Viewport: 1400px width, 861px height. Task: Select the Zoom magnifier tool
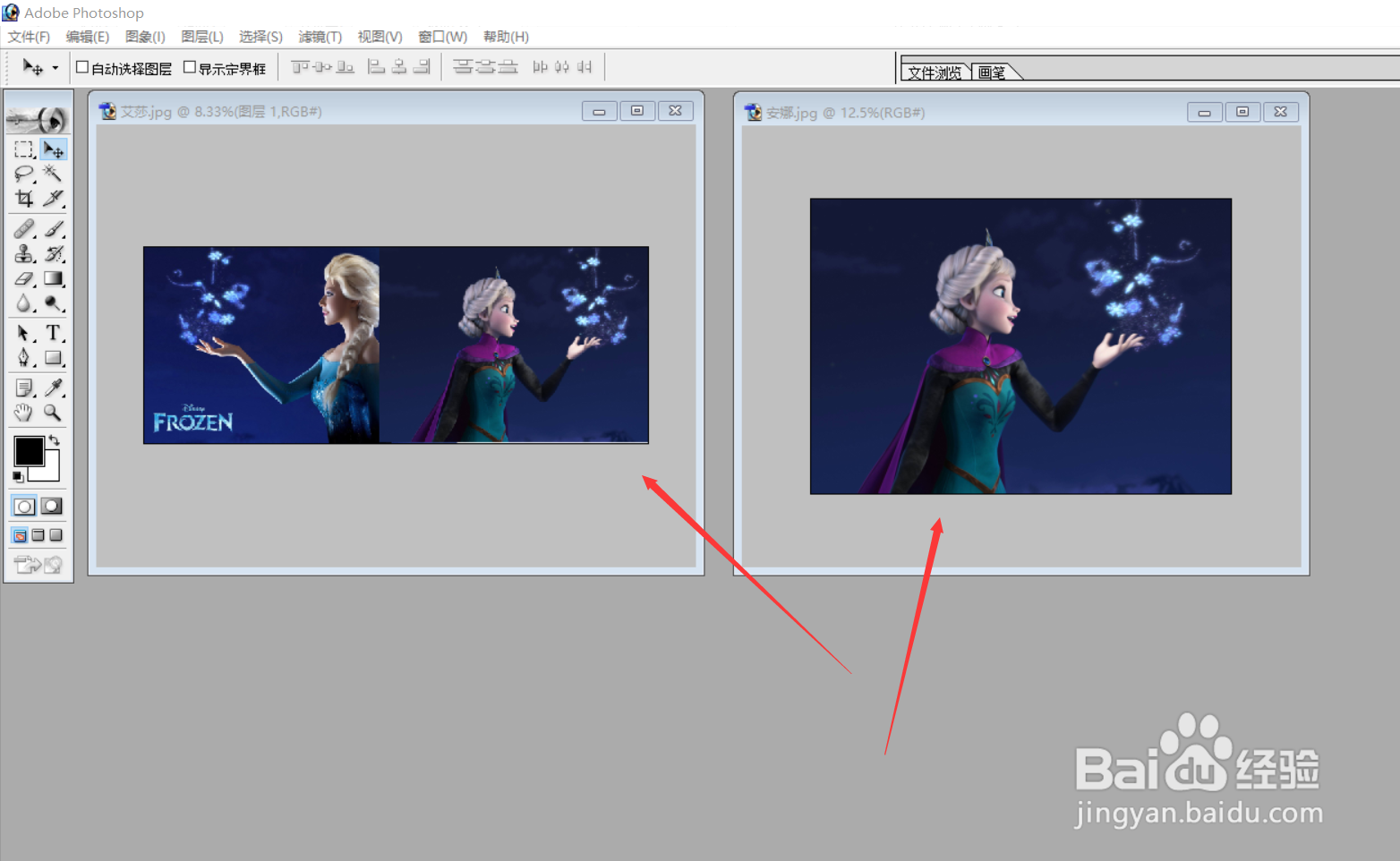(54, 413)
